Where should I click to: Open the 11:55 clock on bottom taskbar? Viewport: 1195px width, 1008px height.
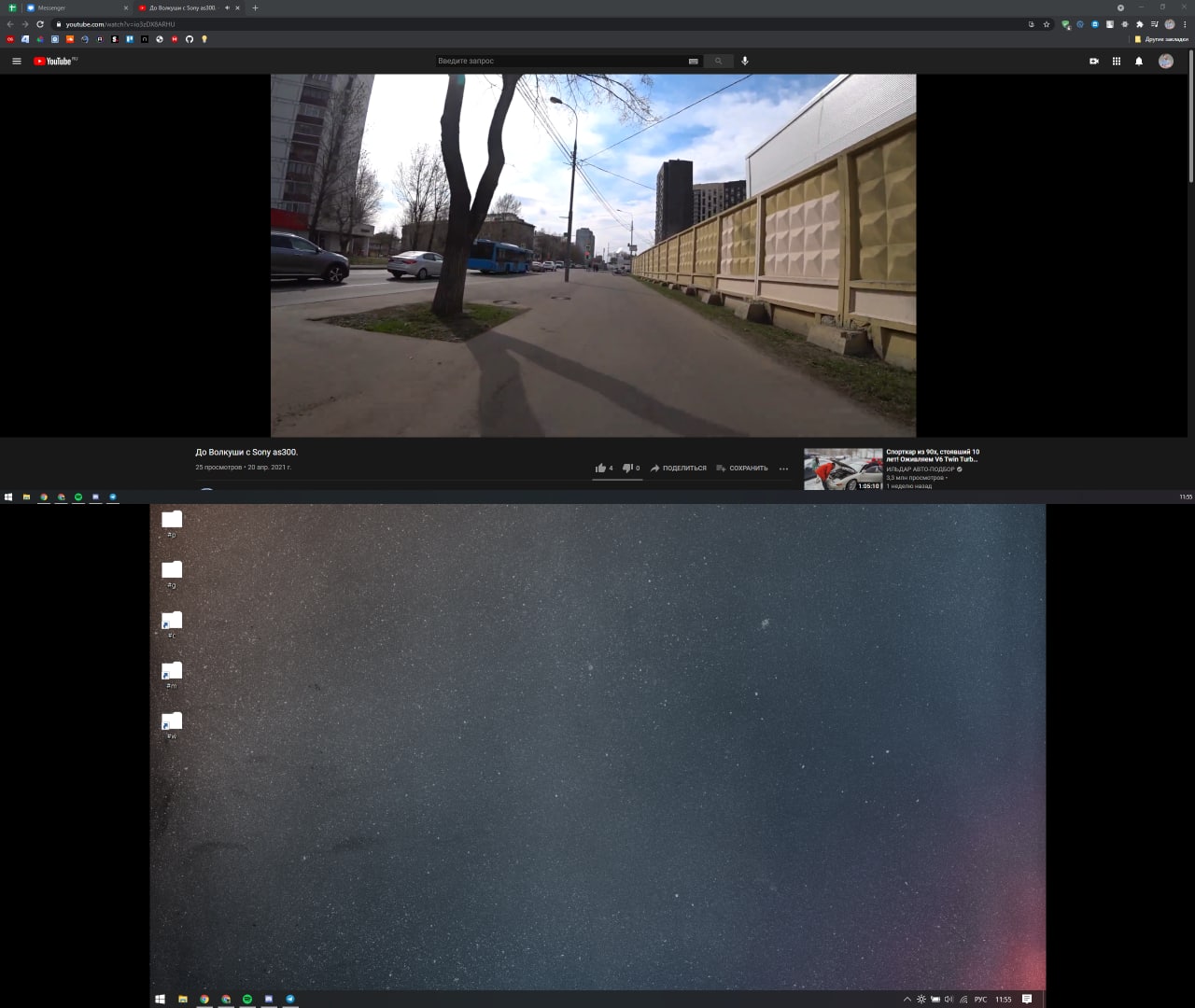[x=1003, y=999]
